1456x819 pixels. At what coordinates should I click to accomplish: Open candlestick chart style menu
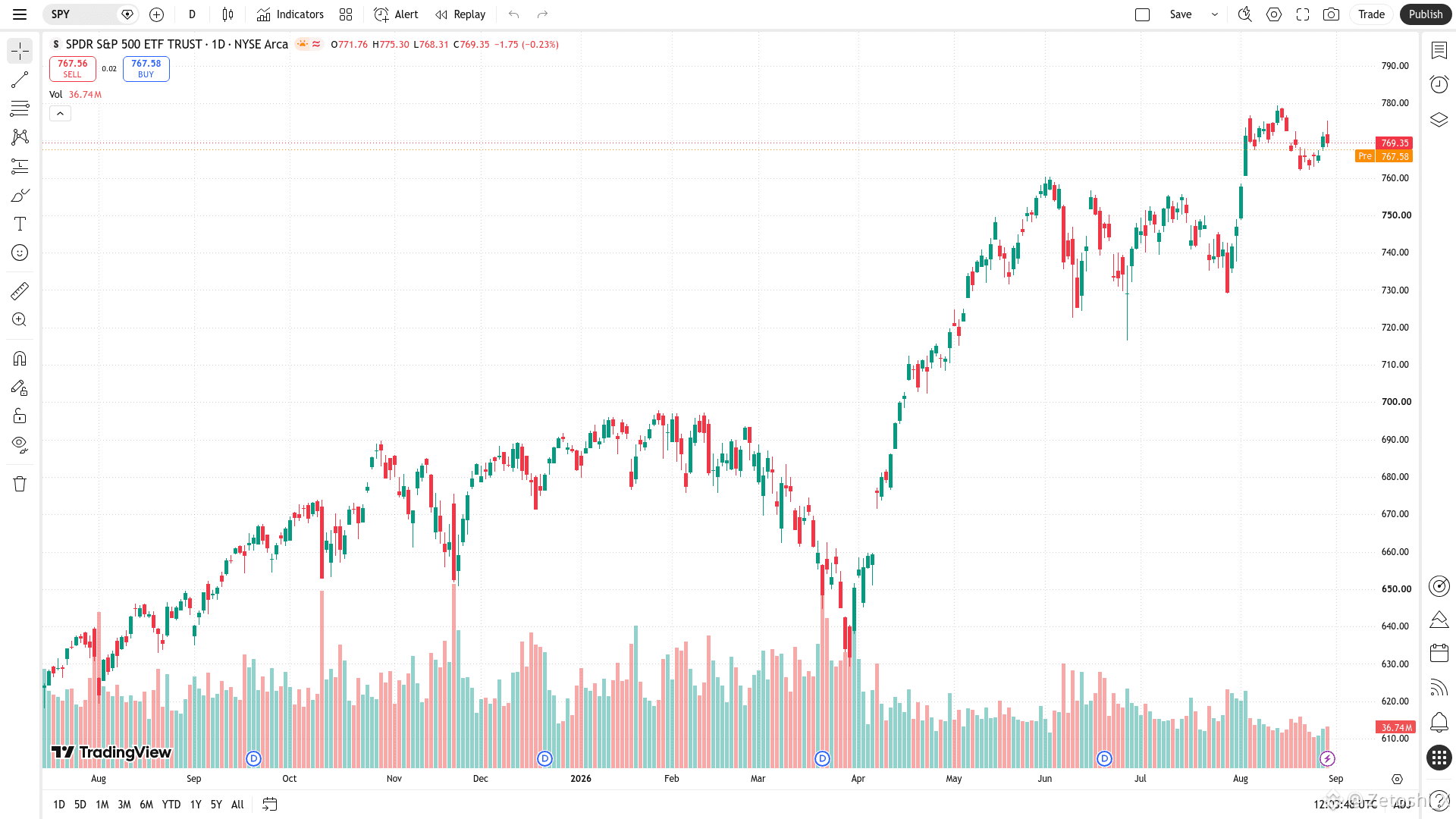(227, 14)
